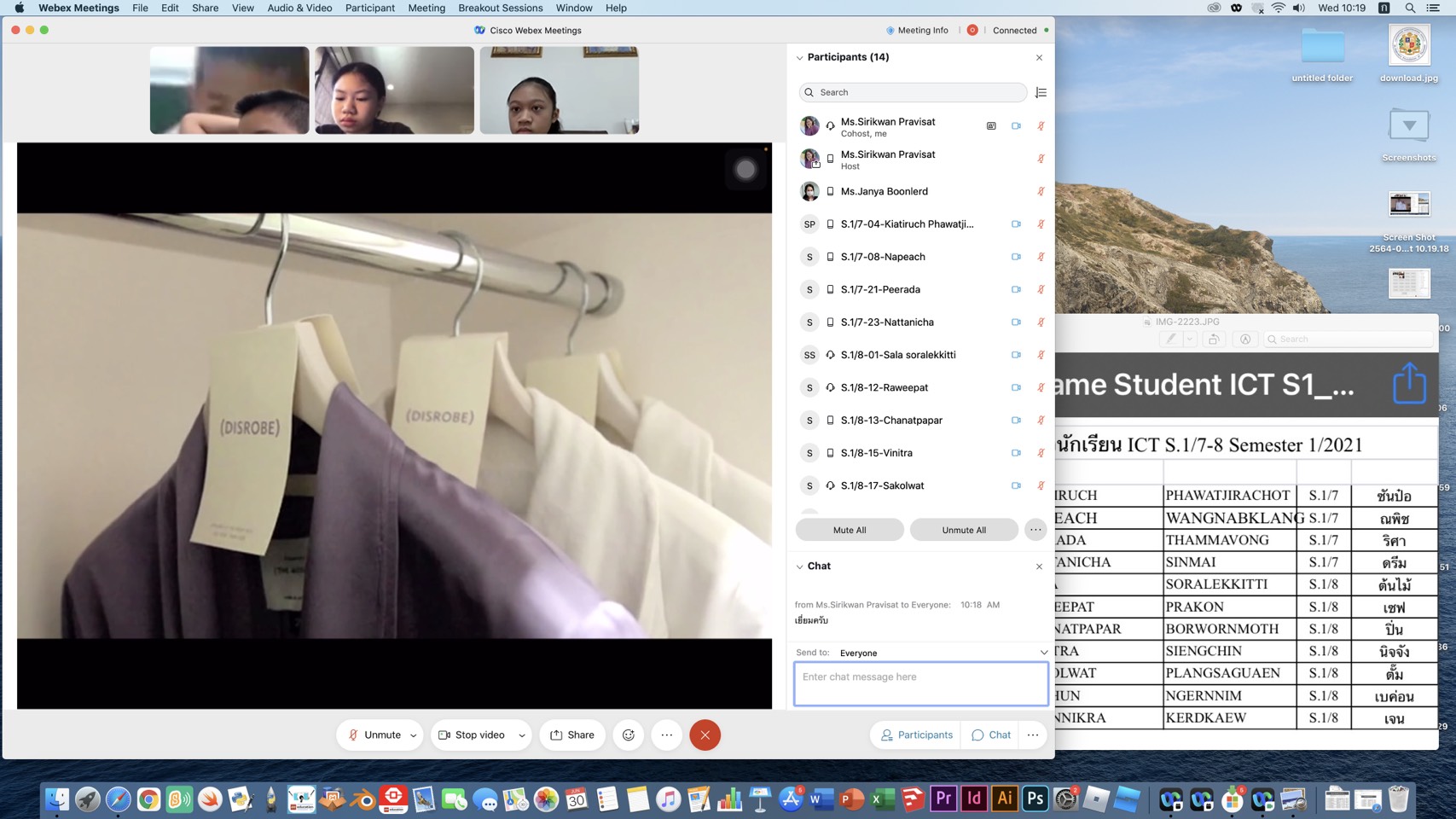Click the recording indicator icon

pos(972,30)
